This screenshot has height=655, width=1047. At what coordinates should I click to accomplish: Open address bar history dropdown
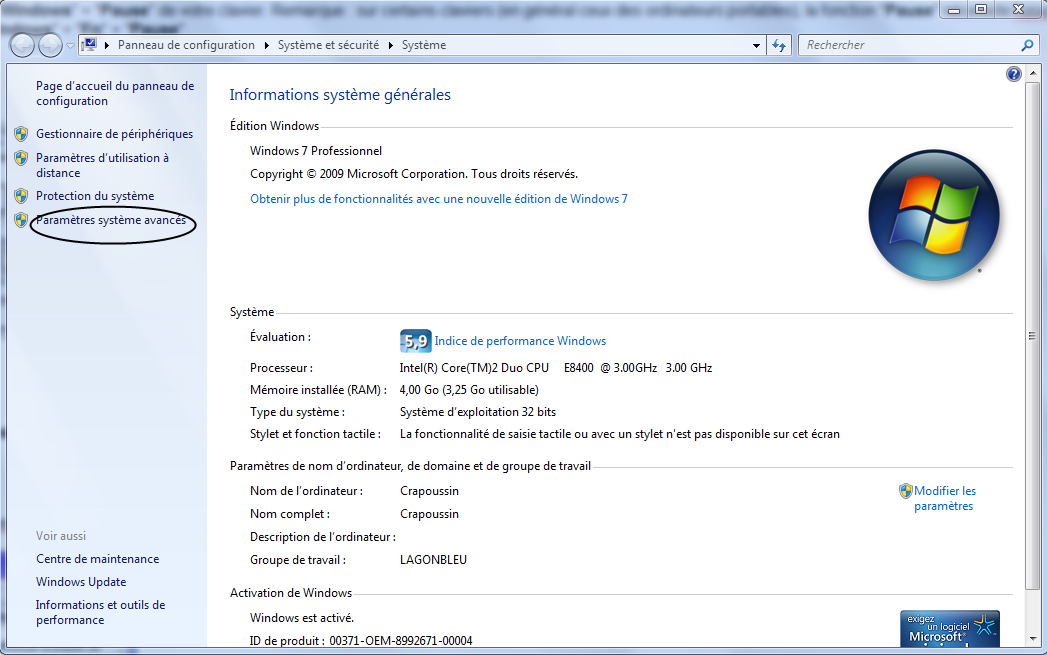tap(756, 45)
